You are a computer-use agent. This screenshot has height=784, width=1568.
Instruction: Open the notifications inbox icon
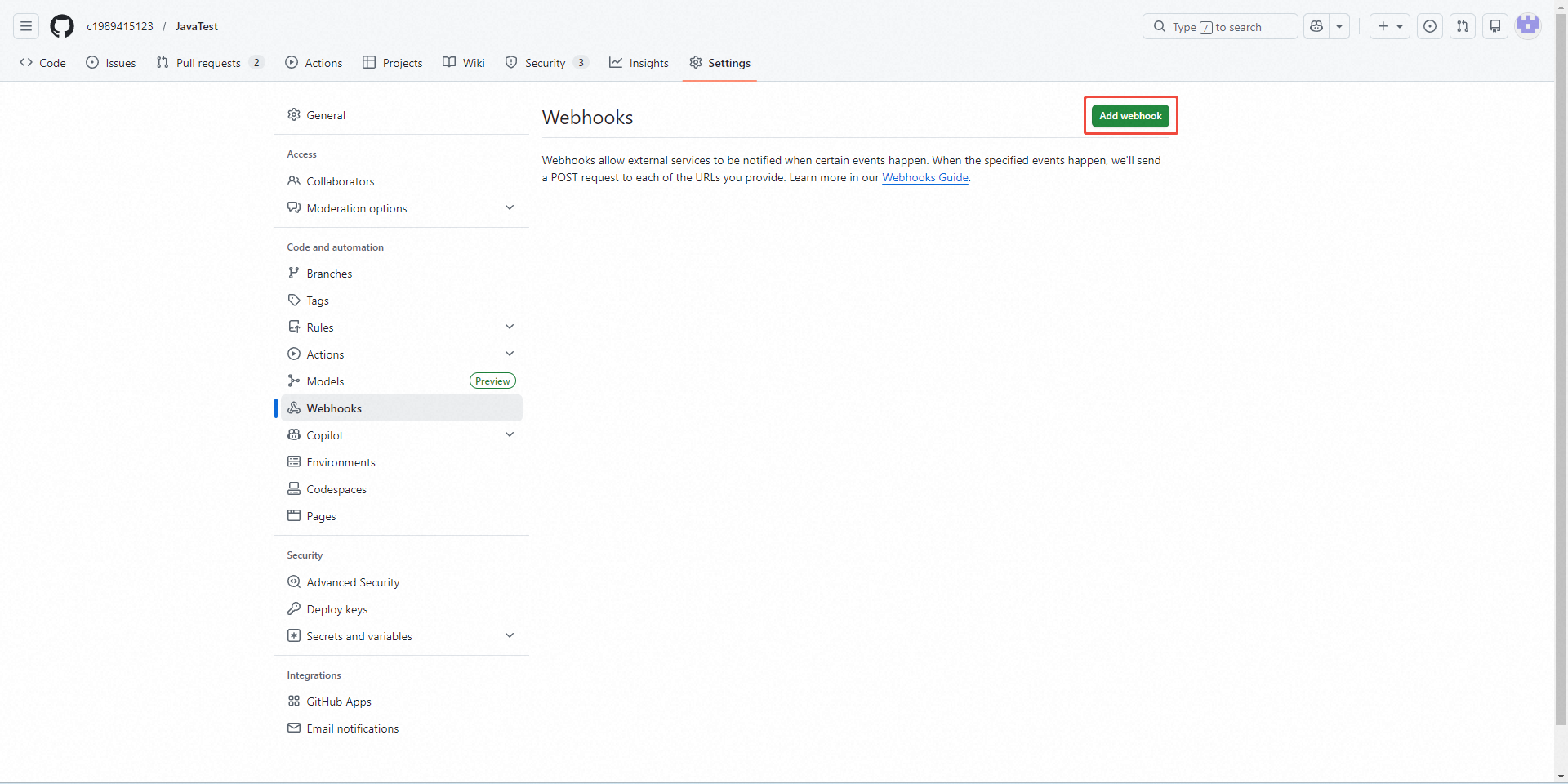[x=1495, y=26]
